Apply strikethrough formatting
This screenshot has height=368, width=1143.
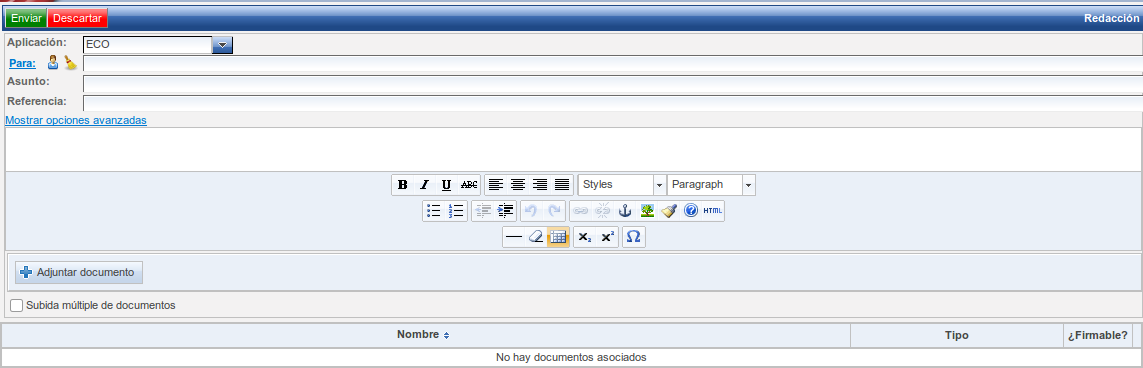(469, 185)
